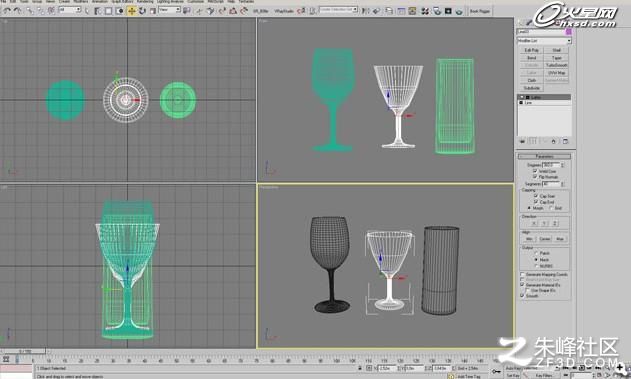
Task: Set lathe direction with Y button
Action: click(544, 223)
